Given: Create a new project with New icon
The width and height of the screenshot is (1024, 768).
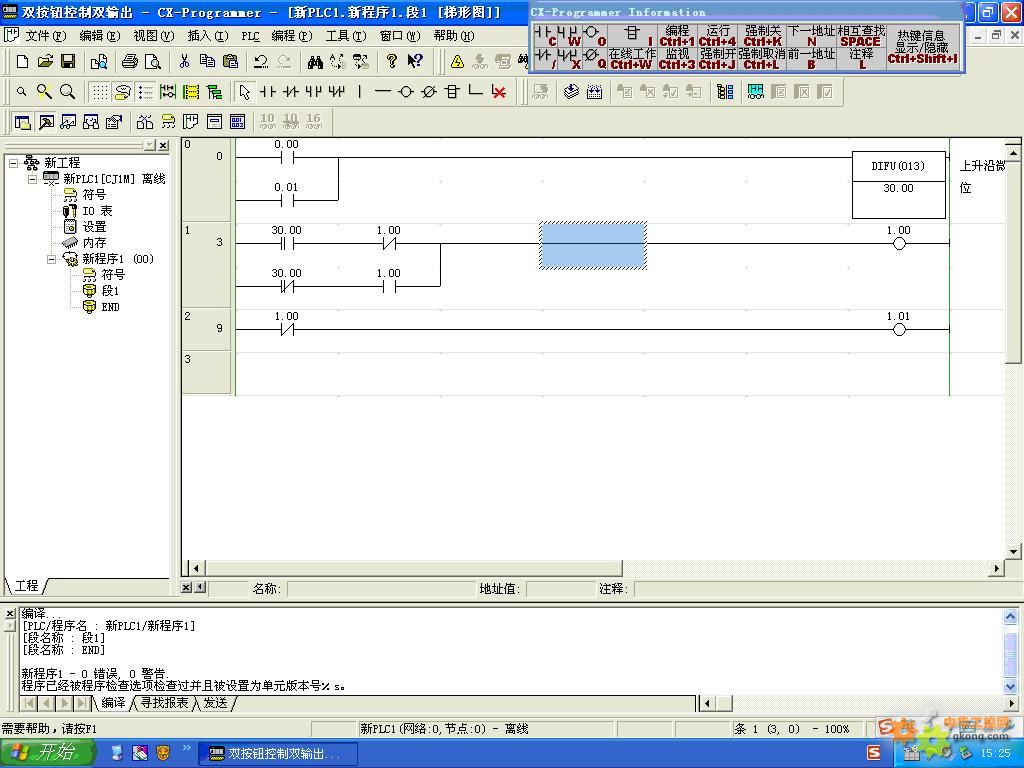Looking at the screenshot, I should coord(22,61).
